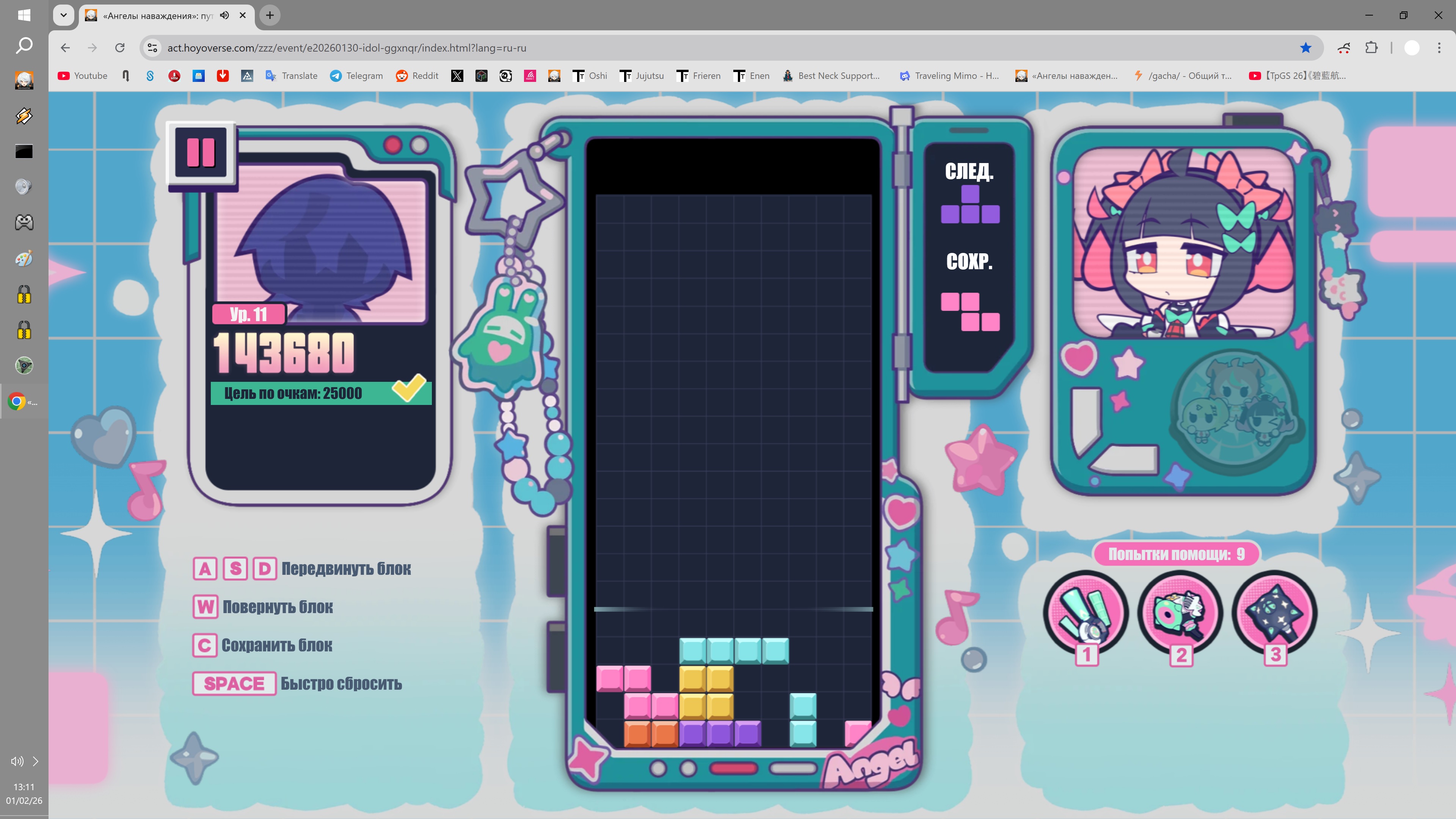Open the tab search dropdown arrow
The image size is (1456, 819).
point(63,15)
